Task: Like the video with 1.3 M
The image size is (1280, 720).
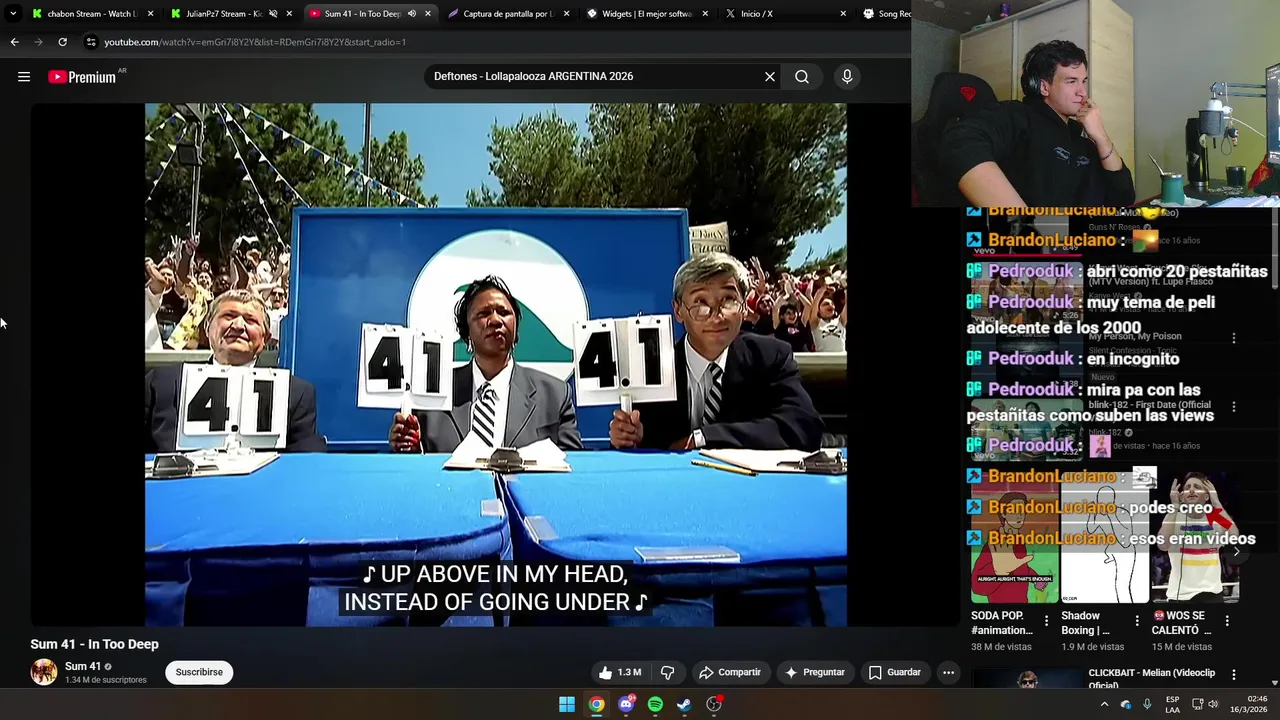Action: pos(620,672)
